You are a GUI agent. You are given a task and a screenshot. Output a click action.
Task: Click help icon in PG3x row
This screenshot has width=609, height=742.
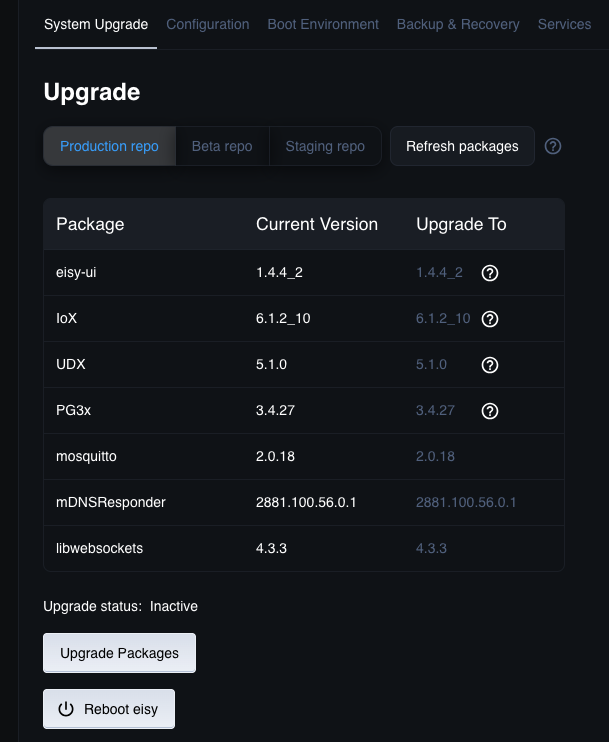(x=490, y=411)
